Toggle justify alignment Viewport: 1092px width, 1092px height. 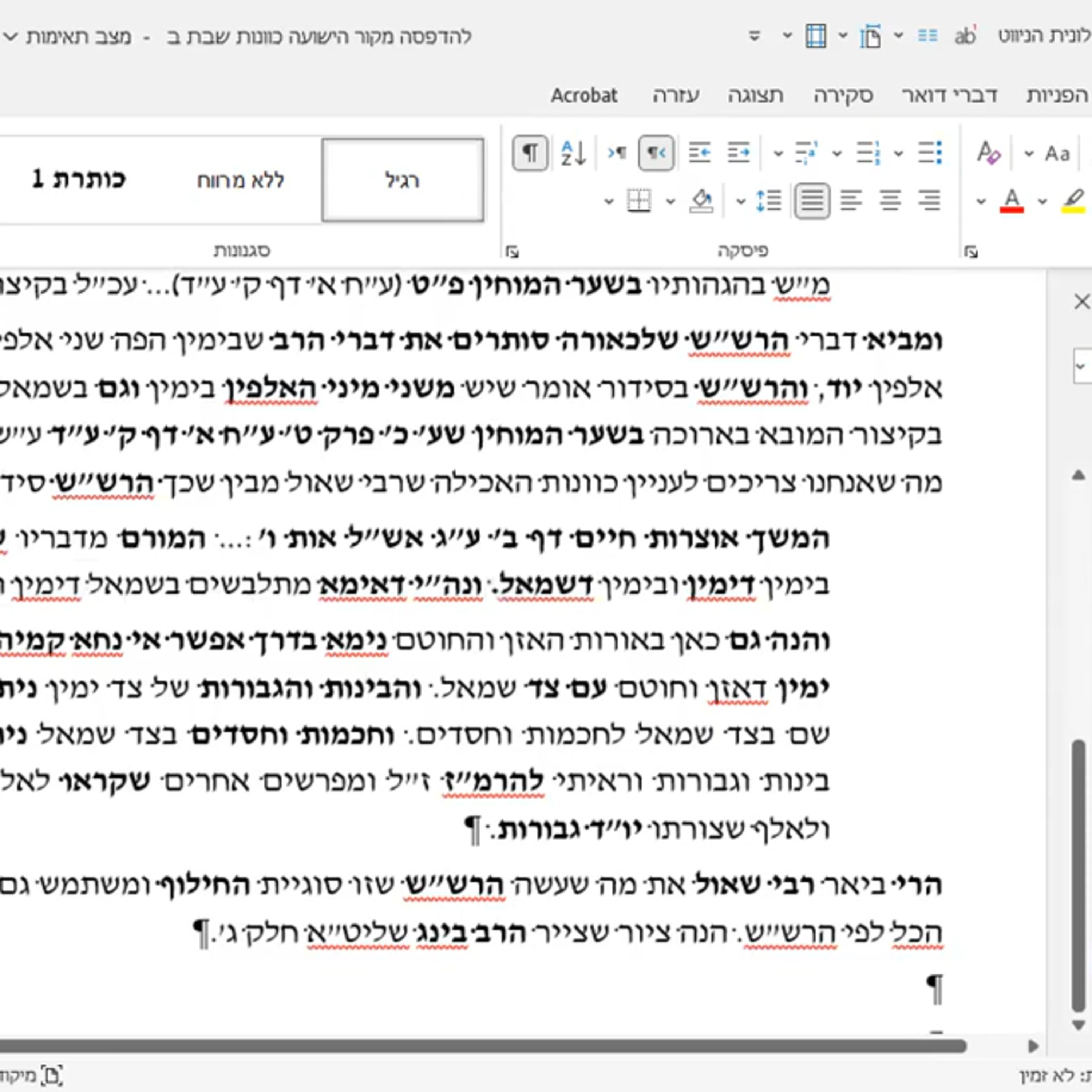pos(812,201)
